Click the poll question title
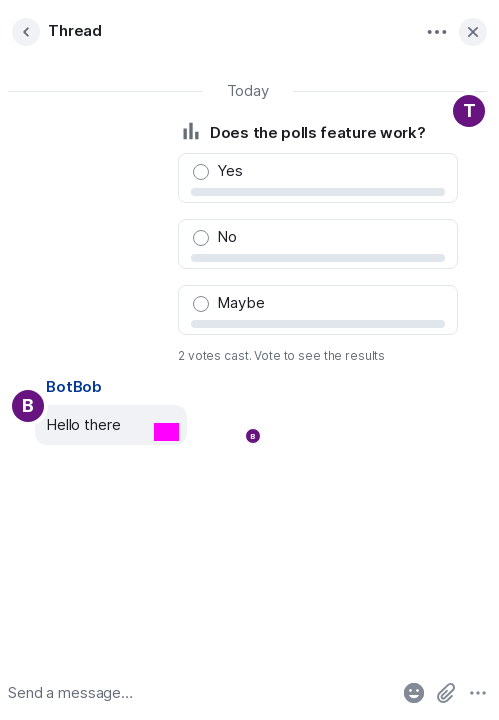The image size is (499, 720). [318, 133]
